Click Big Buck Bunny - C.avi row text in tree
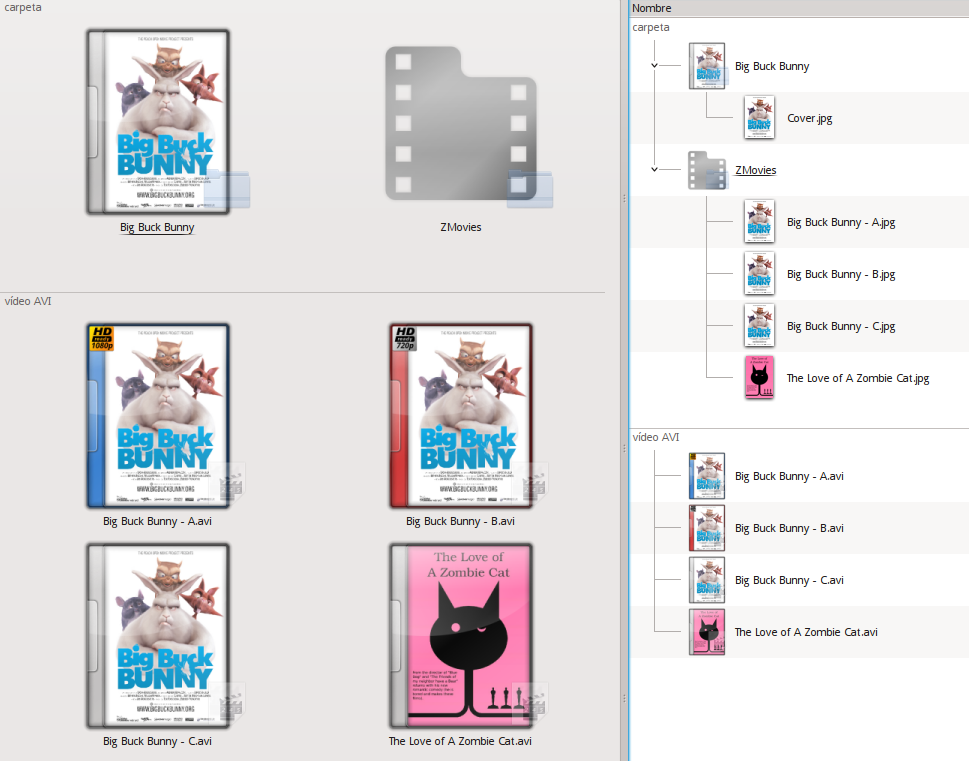The height and width of the screenshot is (761, 969). (789, 580)
